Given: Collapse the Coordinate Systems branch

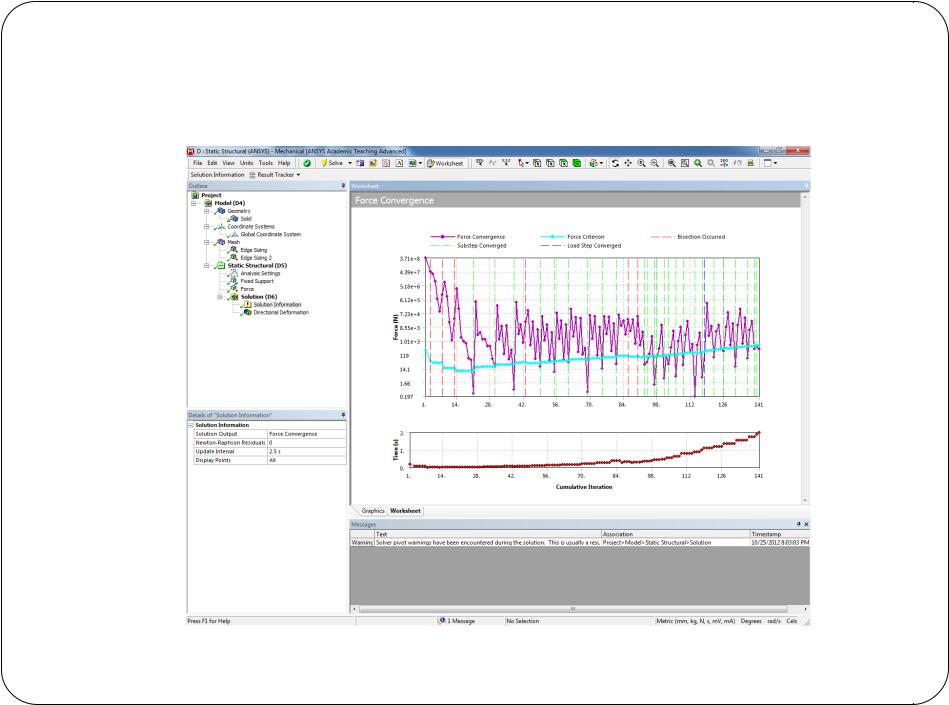Looking at the screenshot, I should click(206, 227).
